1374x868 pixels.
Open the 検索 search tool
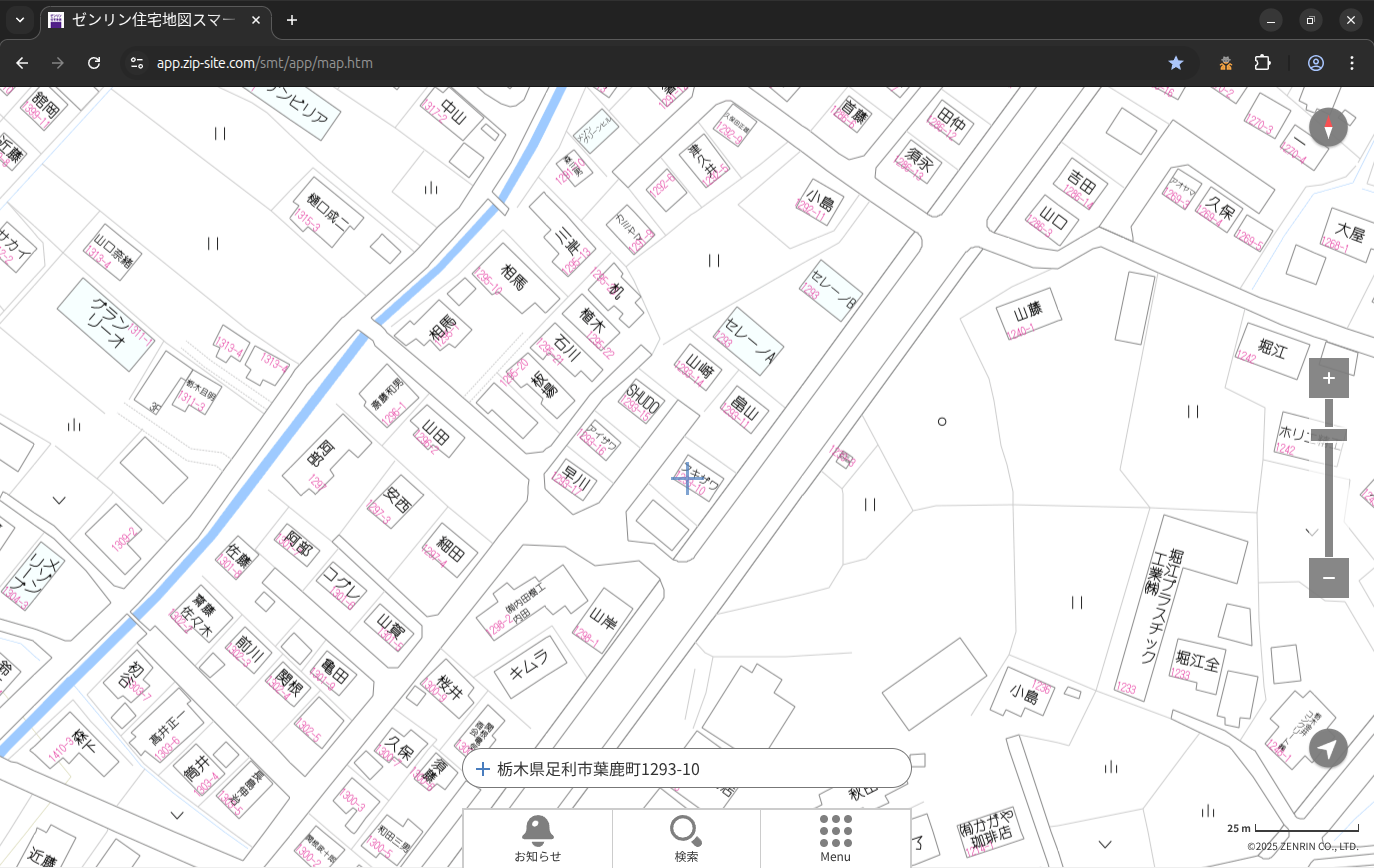tap(686, 838)
